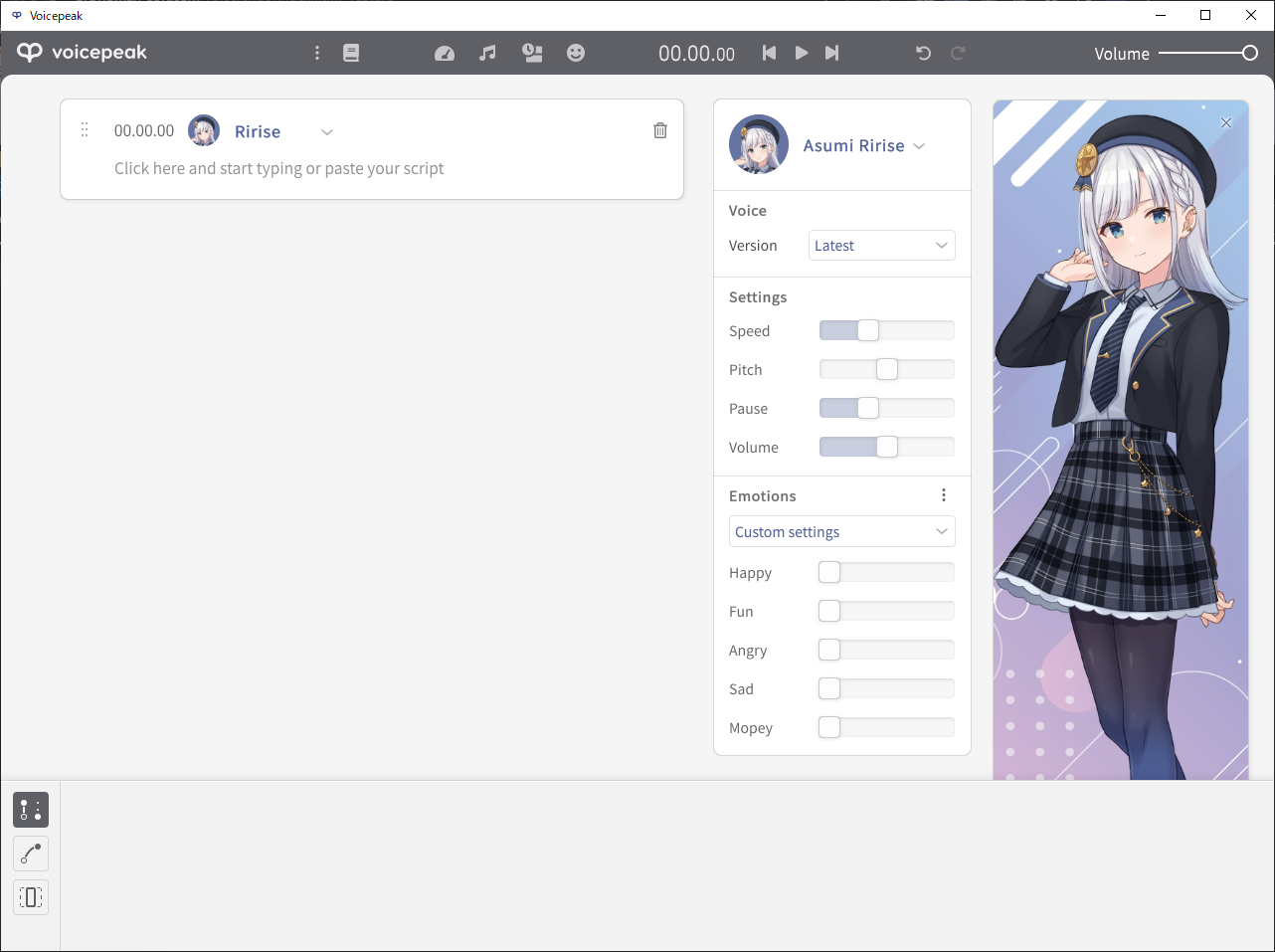Adjust the Fun emotion slider
This screenshot has width=1275, height=952.
(x=886, y=611)
